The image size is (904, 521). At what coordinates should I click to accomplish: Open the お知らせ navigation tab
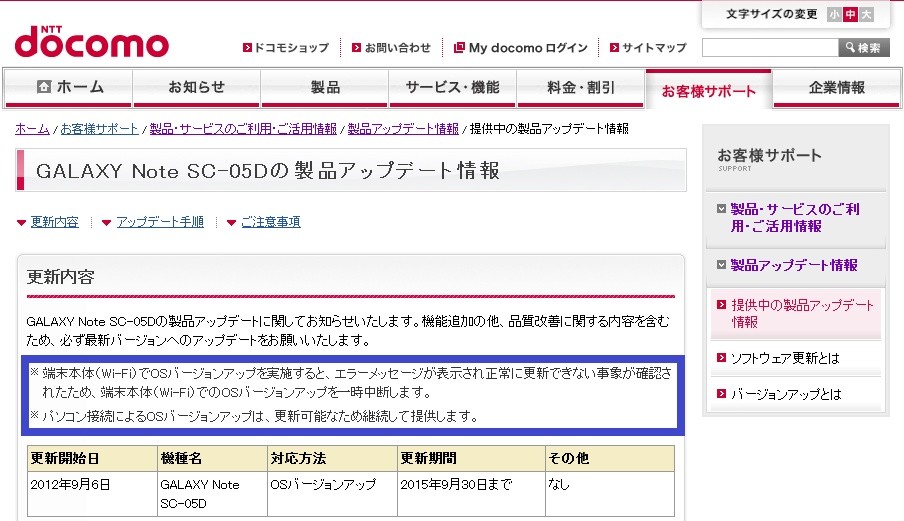(x=197, y=88)
